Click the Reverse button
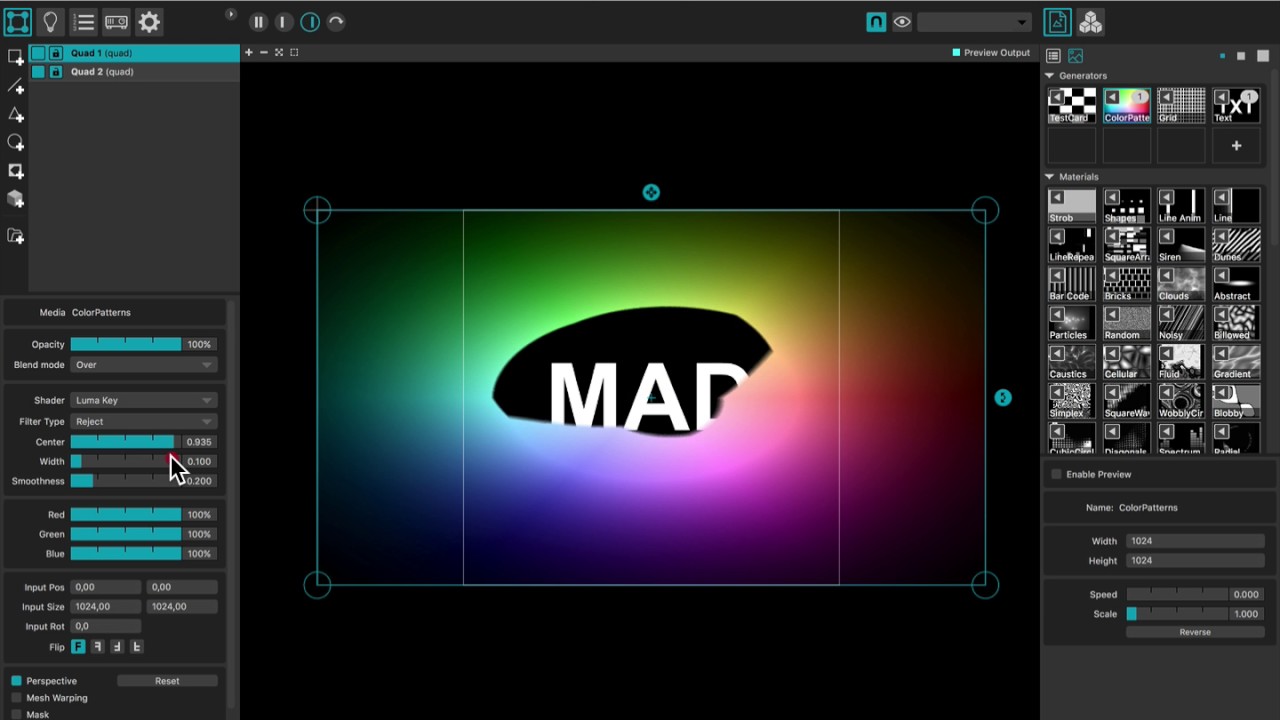Viewport: 1280px width, 720px height. point(1195,632)
